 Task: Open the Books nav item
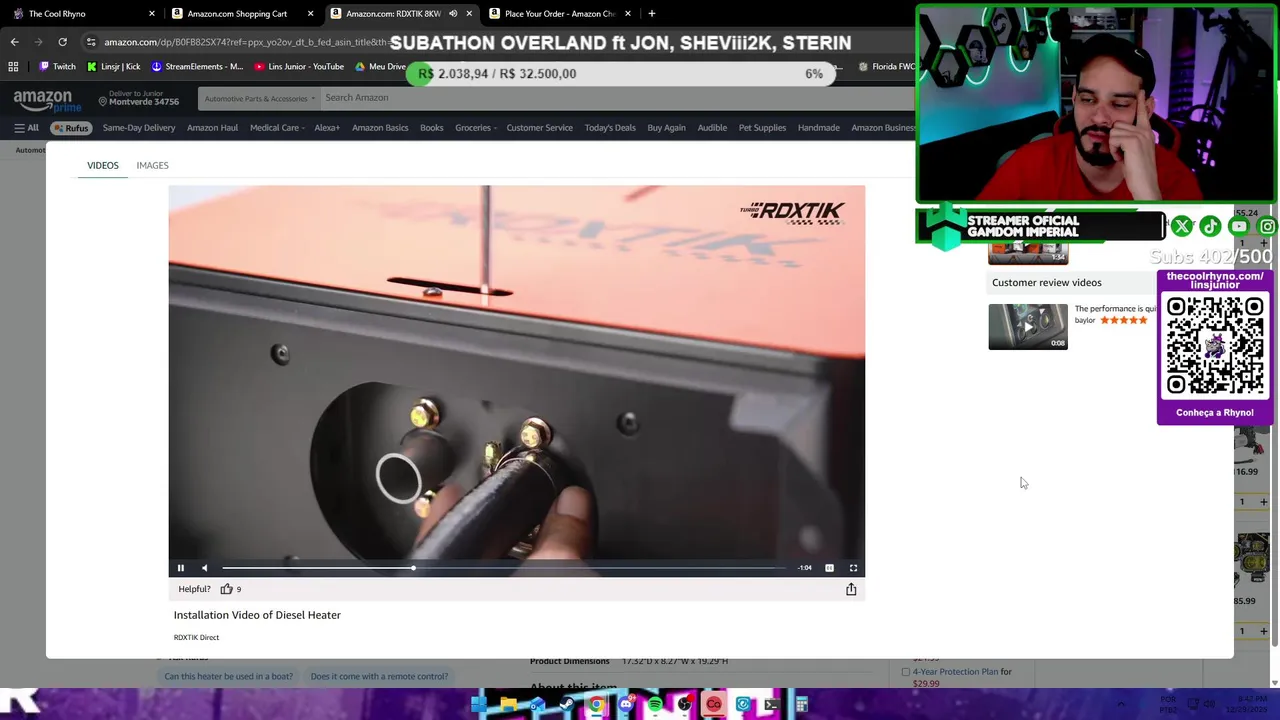point(432,128)
